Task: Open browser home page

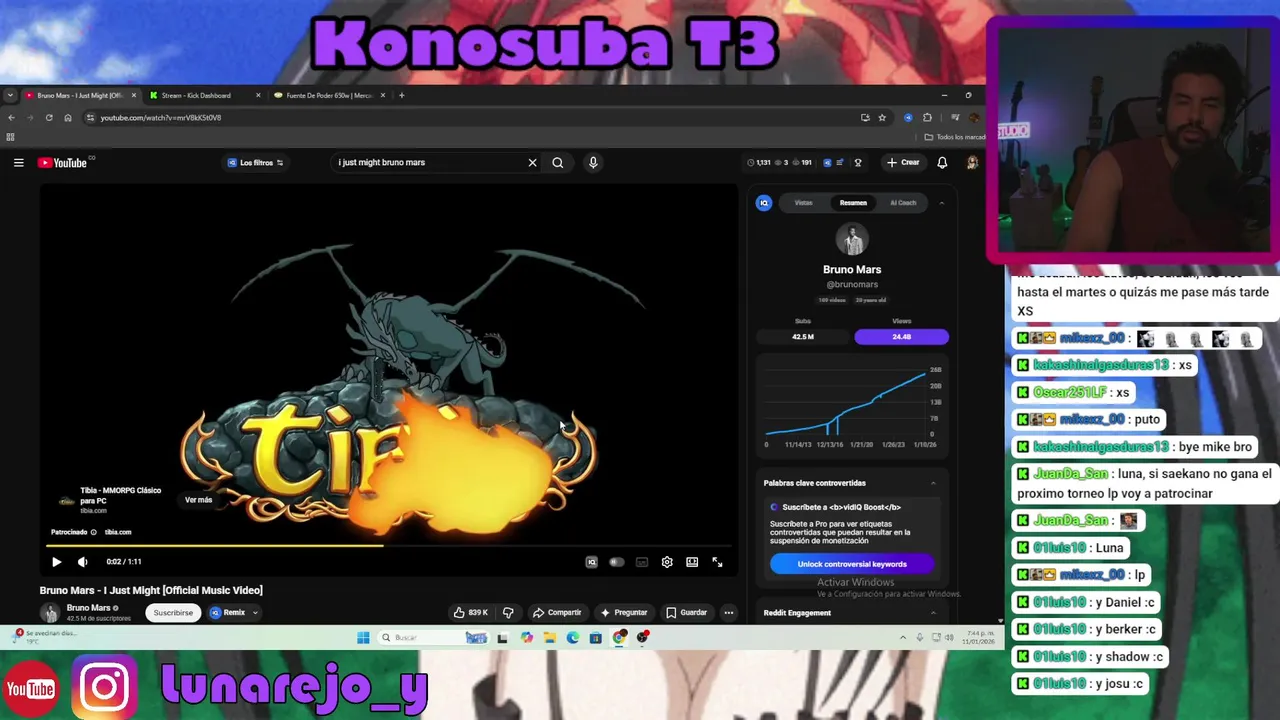Action: pyautogui.click(x=67, y=118)
